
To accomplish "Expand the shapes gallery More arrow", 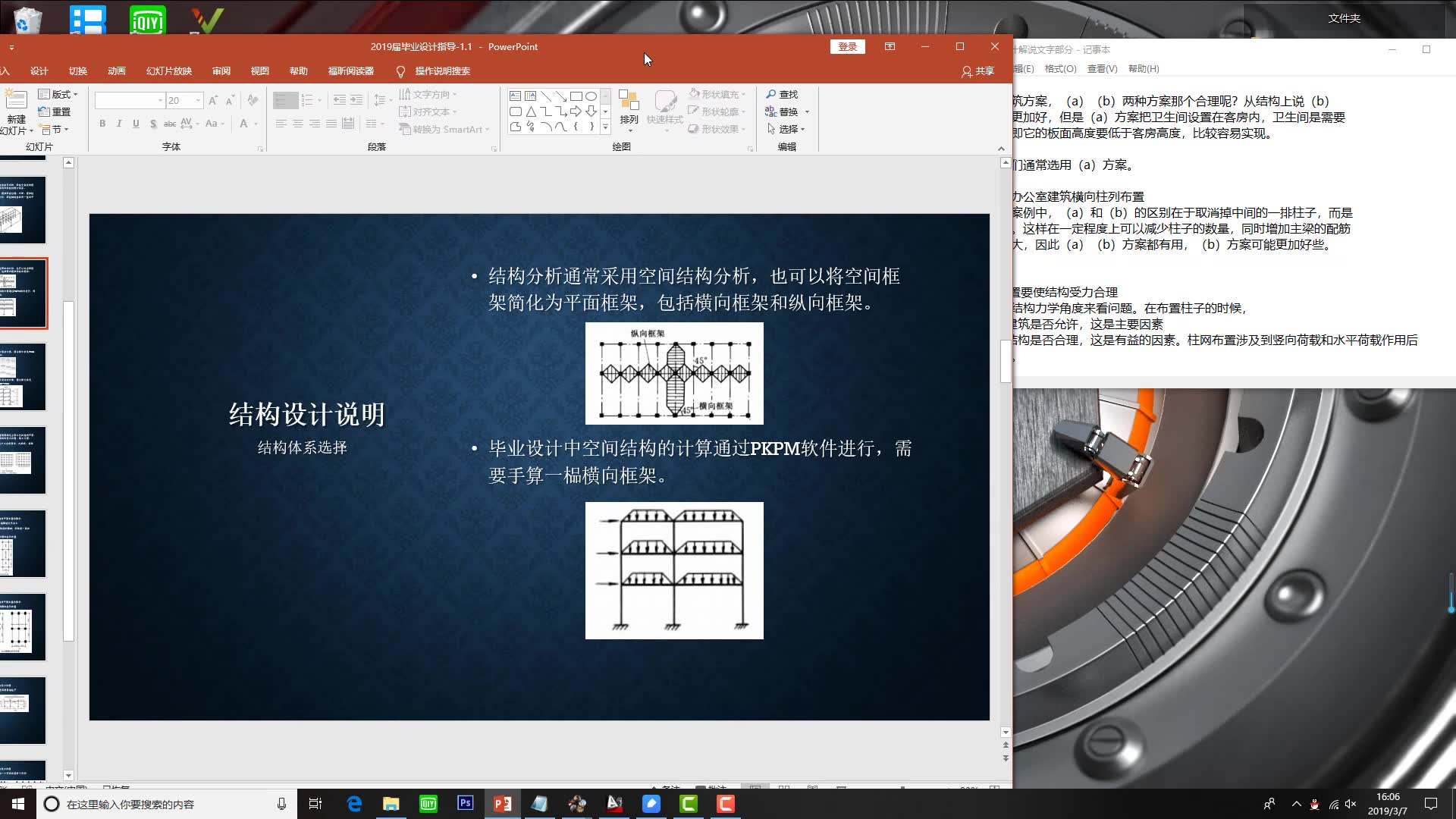I will (605, 127).
